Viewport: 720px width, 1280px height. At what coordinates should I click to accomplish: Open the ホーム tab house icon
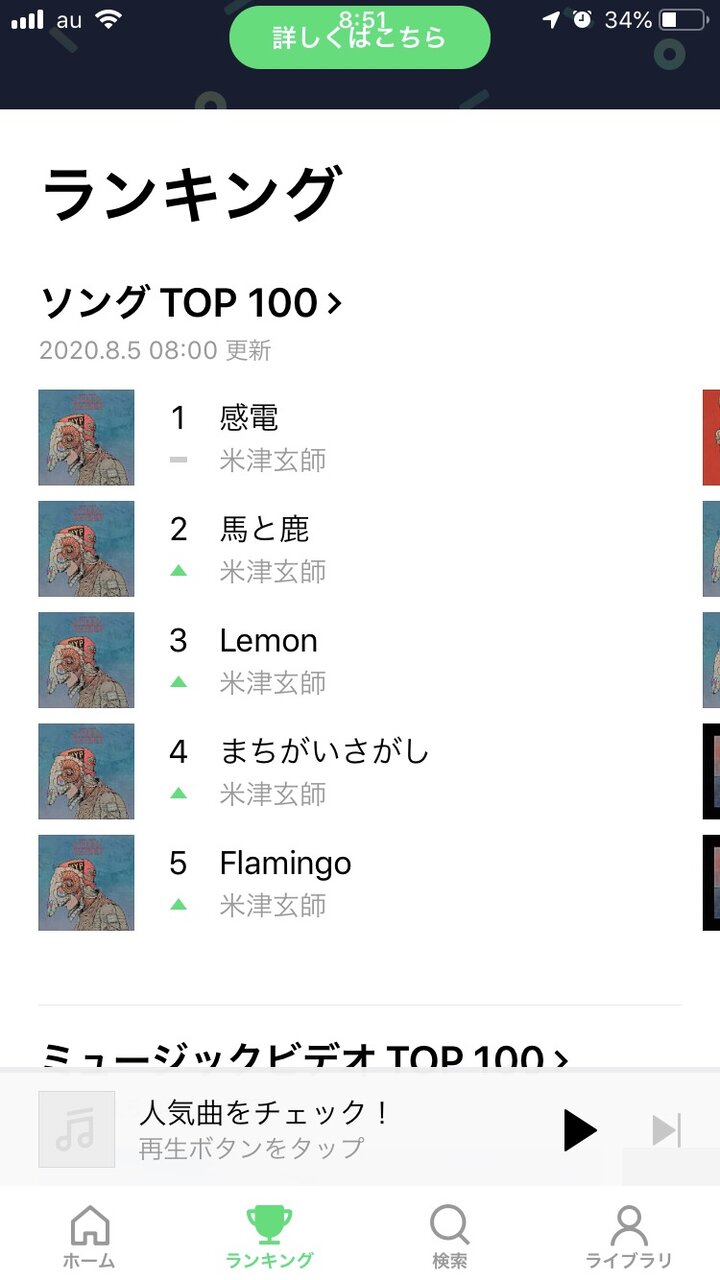coord(89,1225)
